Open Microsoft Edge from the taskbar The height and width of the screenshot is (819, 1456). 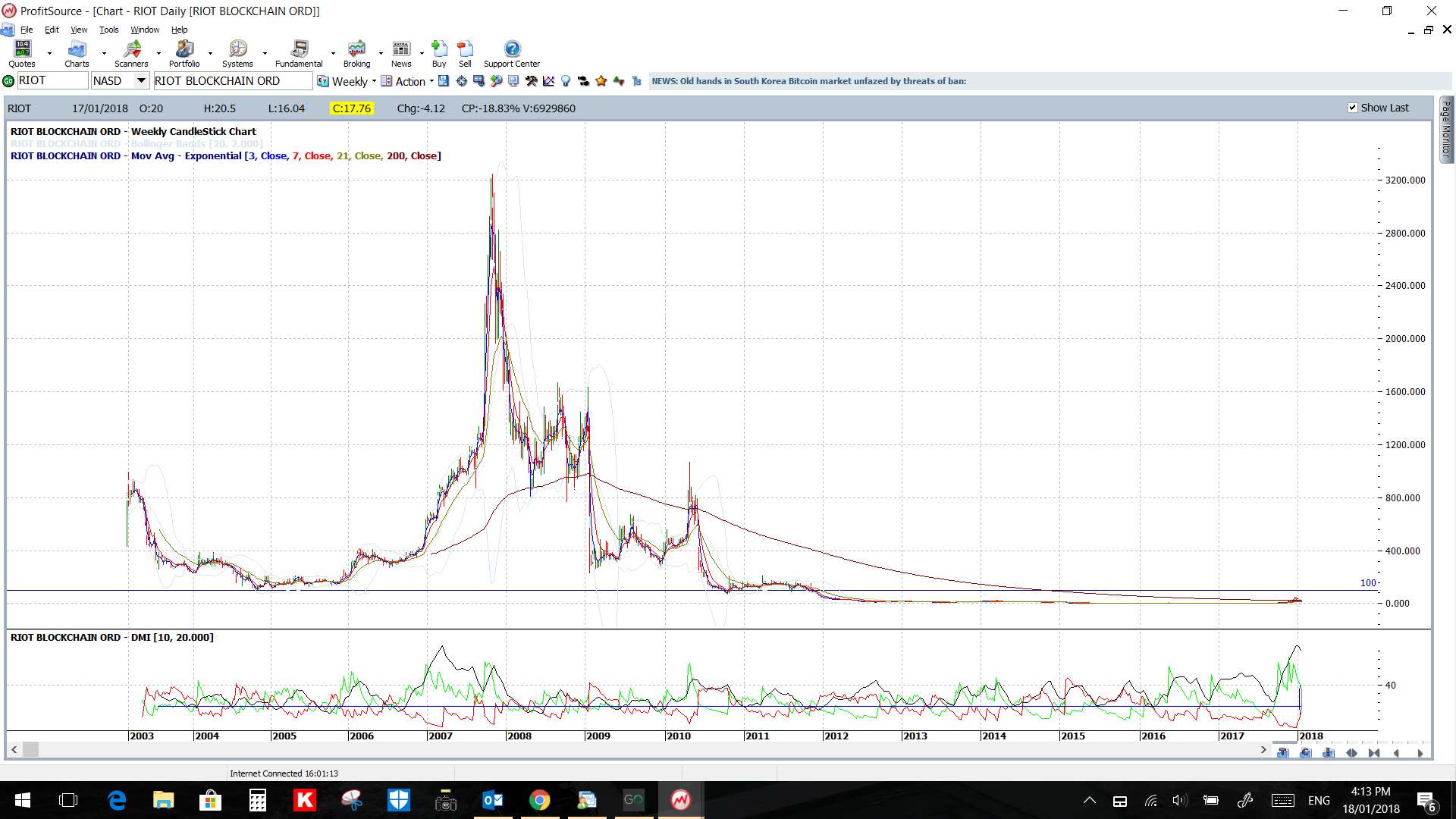click(x=116, y=800)
